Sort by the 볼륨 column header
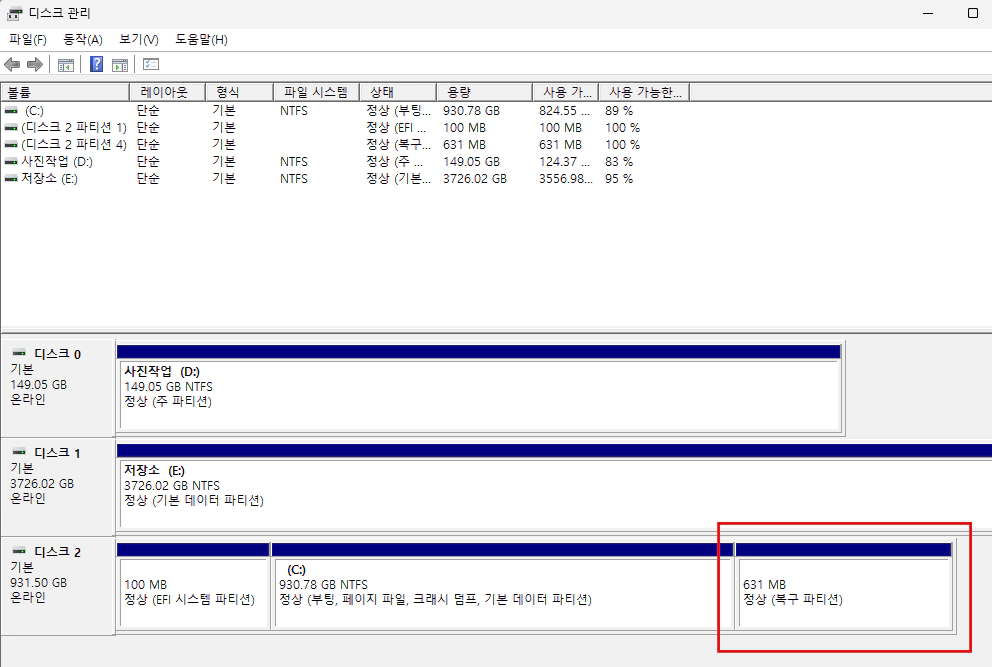 click(64, 92)
